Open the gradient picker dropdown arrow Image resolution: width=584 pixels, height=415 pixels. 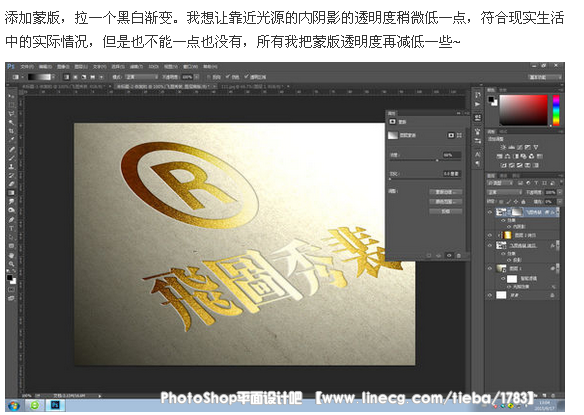(54, 77)
